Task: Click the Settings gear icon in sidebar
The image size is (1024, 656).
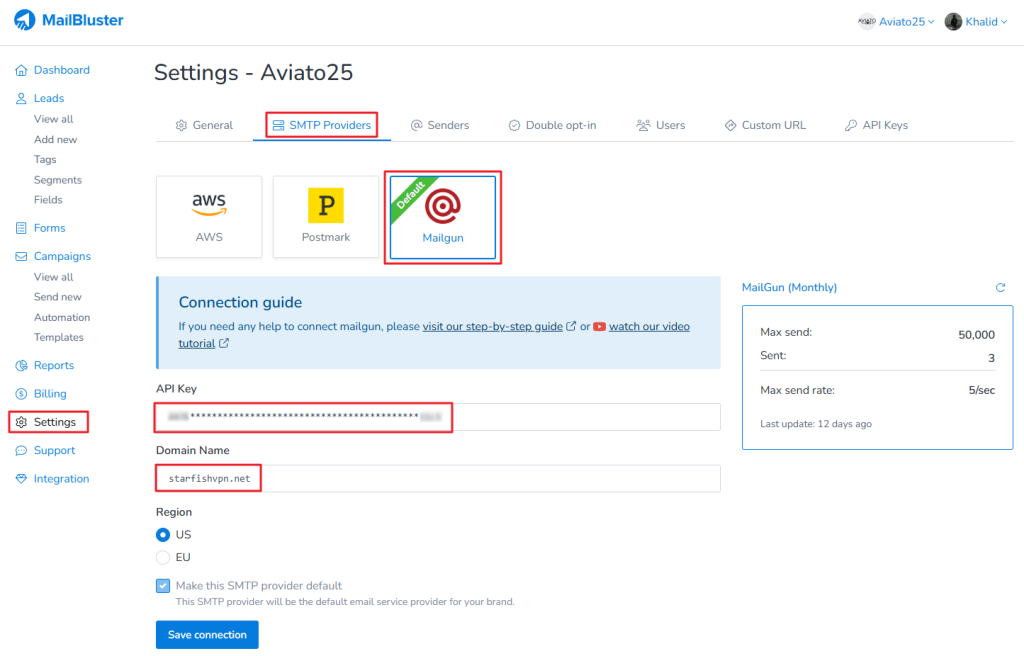Action: pos(21,422)
